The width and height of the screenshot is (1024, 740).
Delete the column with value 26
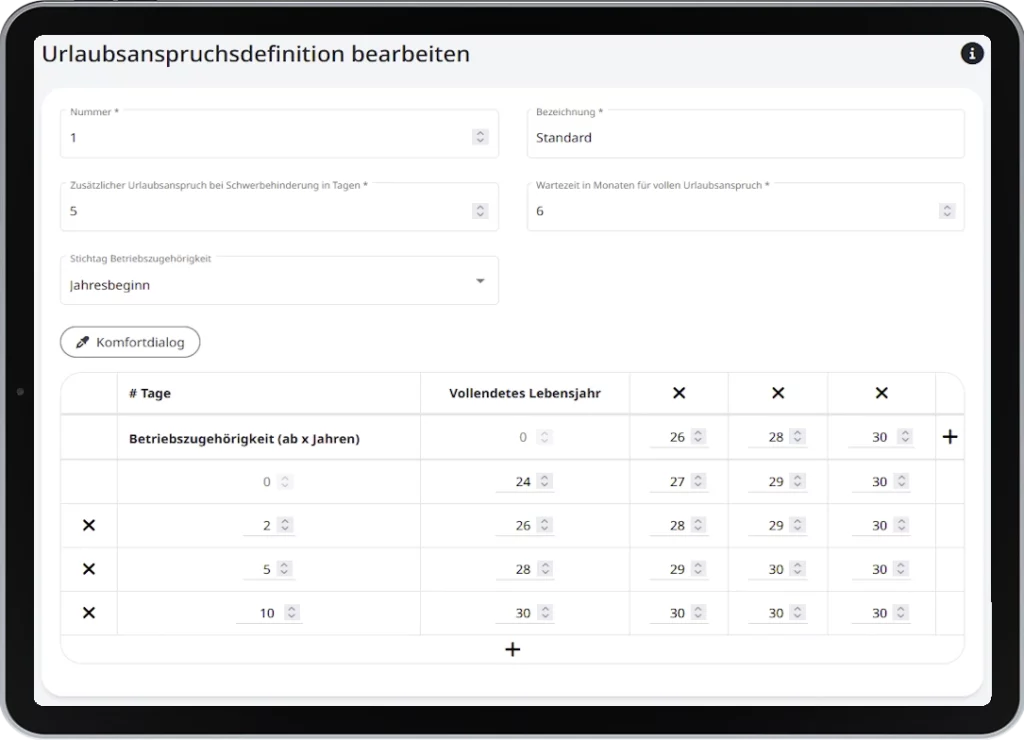(679, 393)
